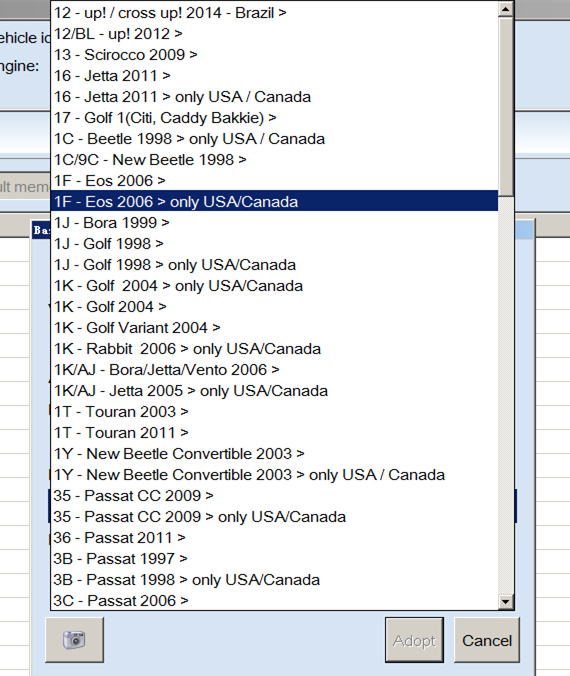Select '1J - Bora 1999 >'
Image resolution: width=570 pixels, height=676 pixels.
point(274,223)
